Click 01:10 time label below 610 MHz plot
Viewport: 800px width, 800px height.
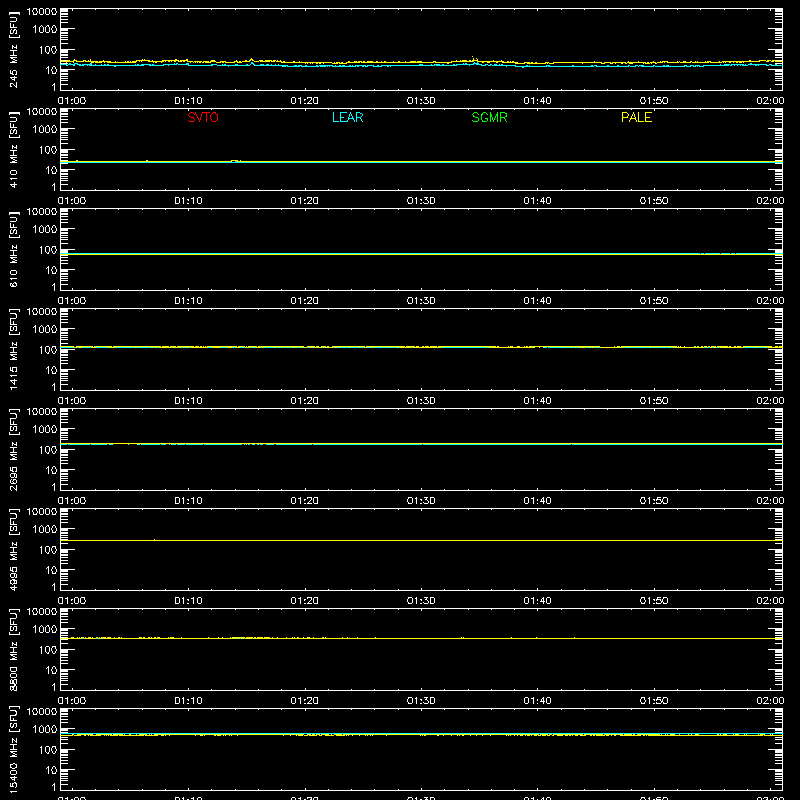pos(188,301)
